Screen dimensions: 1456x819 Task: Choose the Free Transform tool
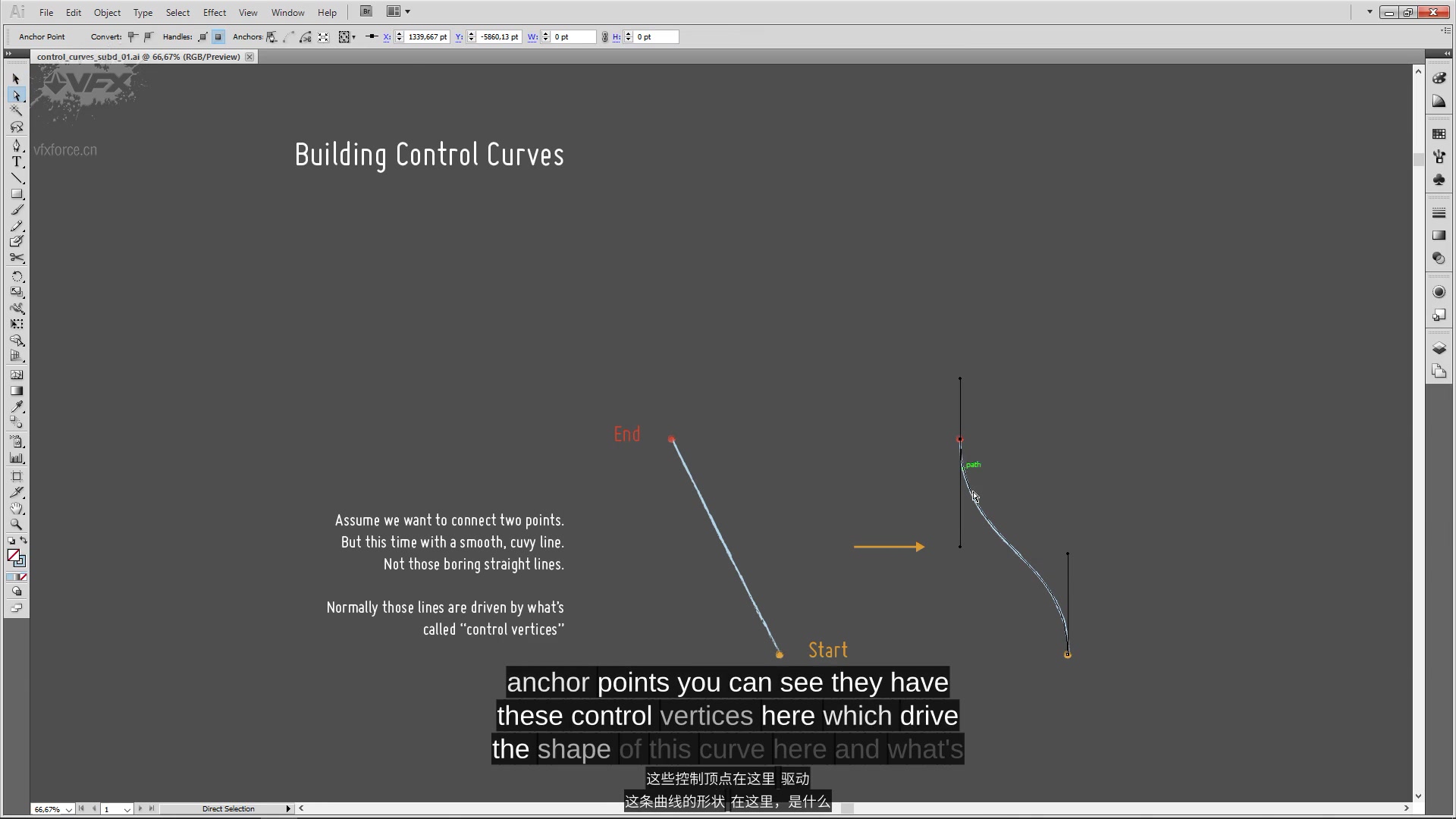(16, 324)
